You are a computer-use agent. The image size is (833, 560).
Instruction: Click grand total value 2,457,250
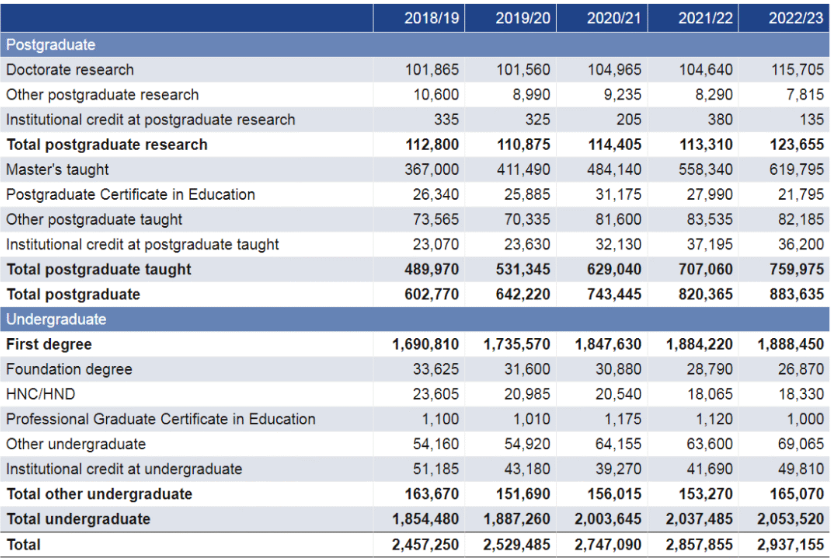click(x=426, y=545)
